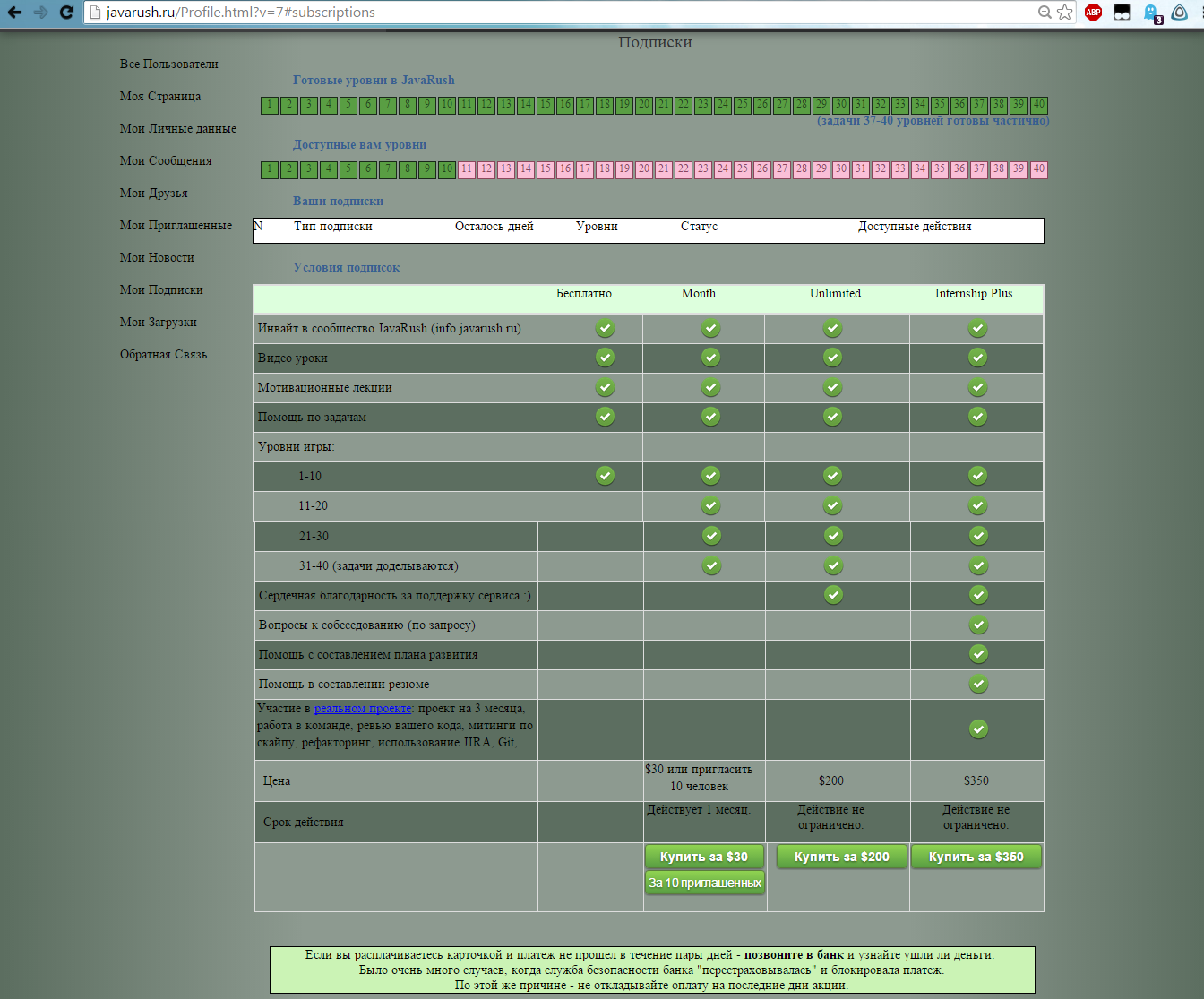Image resolution: width=1204 pixels, height=1000 pixels.
Task: Open "Обратная Связь" sidebar link
Action: (x=163, y=355)
